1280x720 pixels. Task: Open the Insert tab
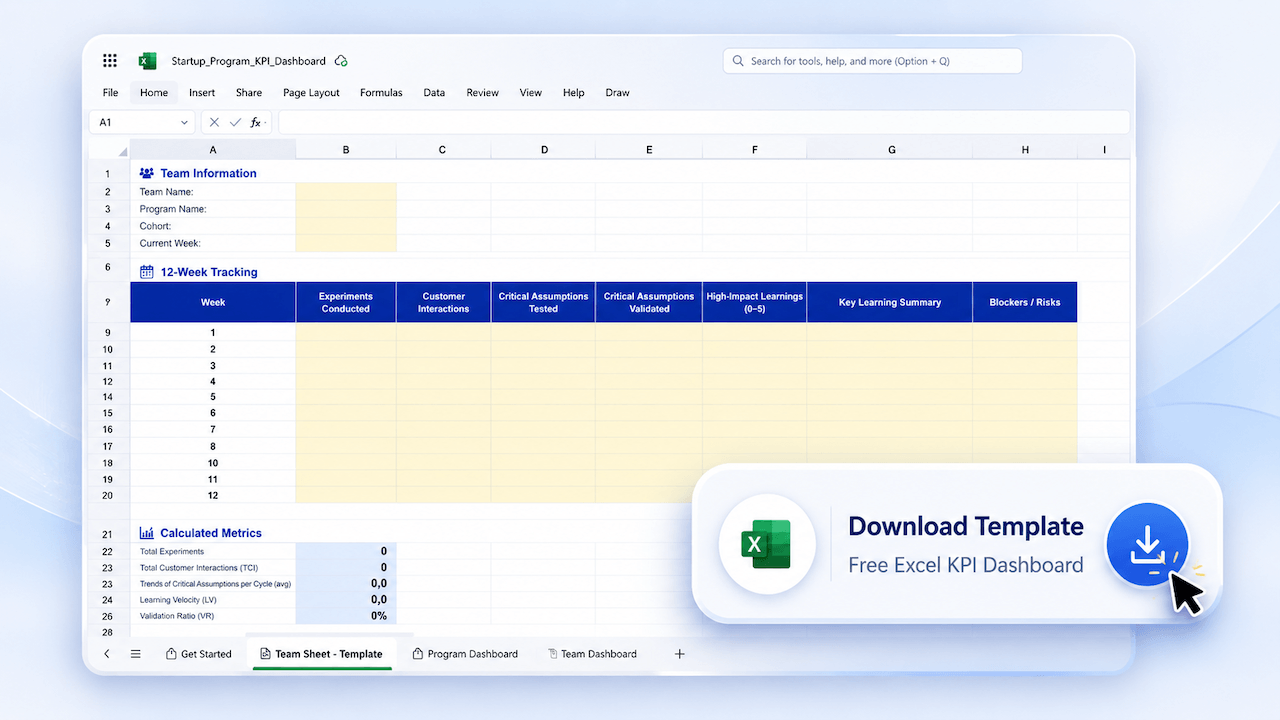pyautogui.click(x=202, y=93)
